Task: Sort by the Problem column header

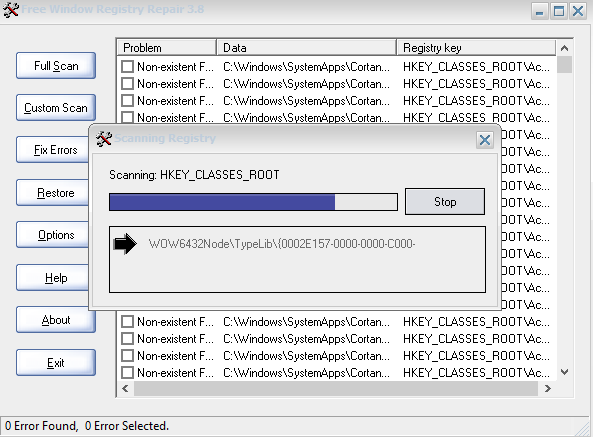Action: tap(166, 48)
